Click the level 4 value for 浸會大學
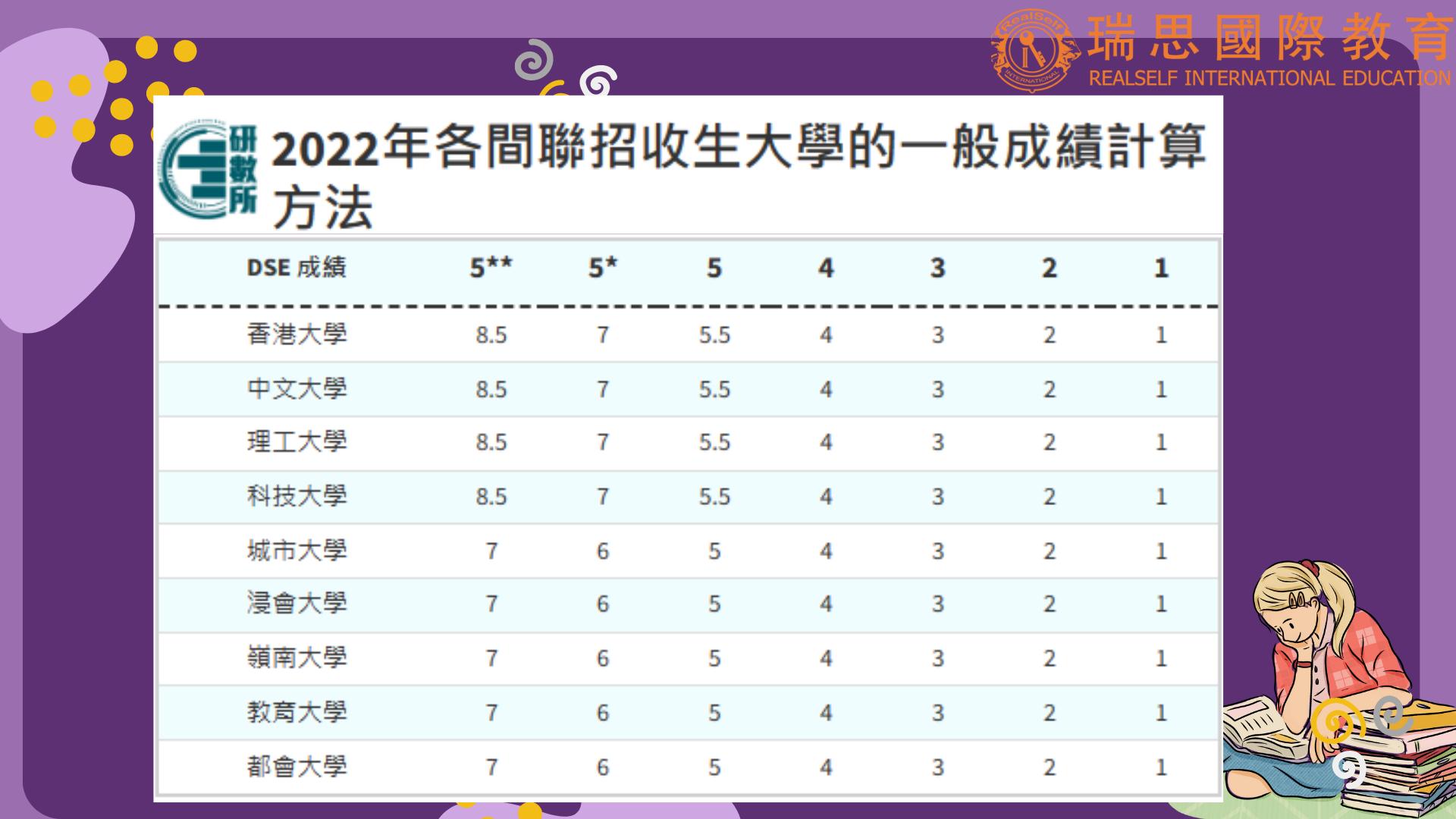This screenshot has height=819, width=1456. pos(826,604)
